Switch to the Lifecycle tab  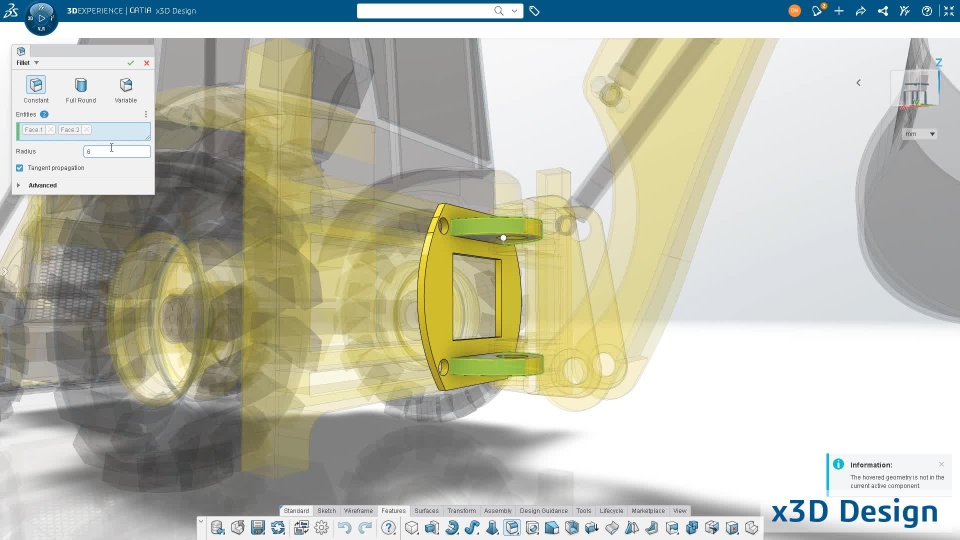click(x=611, y=511)
